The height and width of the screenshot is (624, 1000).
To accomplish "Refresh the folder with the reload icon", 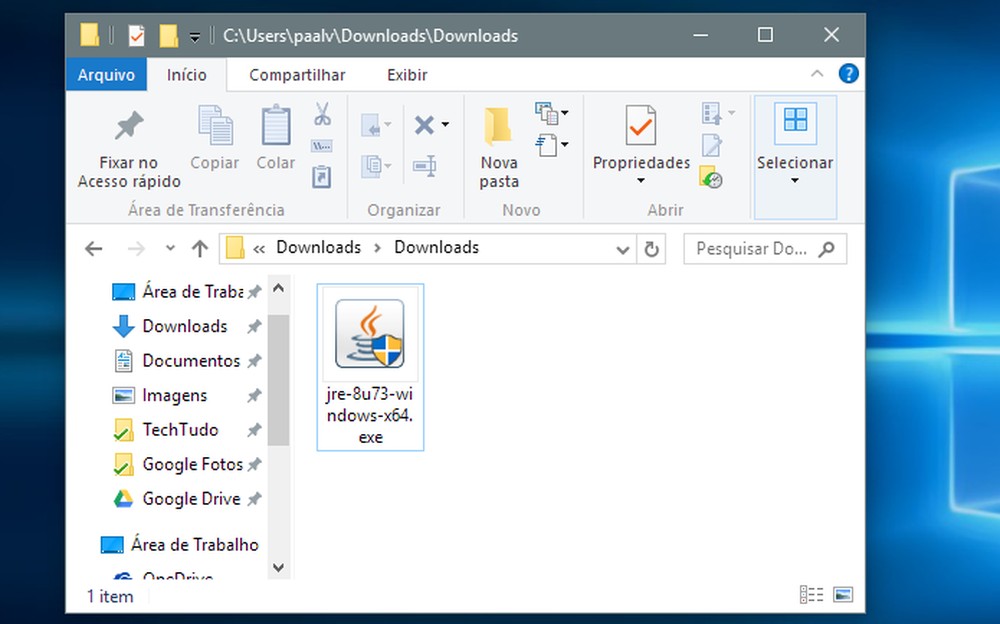I will pos(651,248).
